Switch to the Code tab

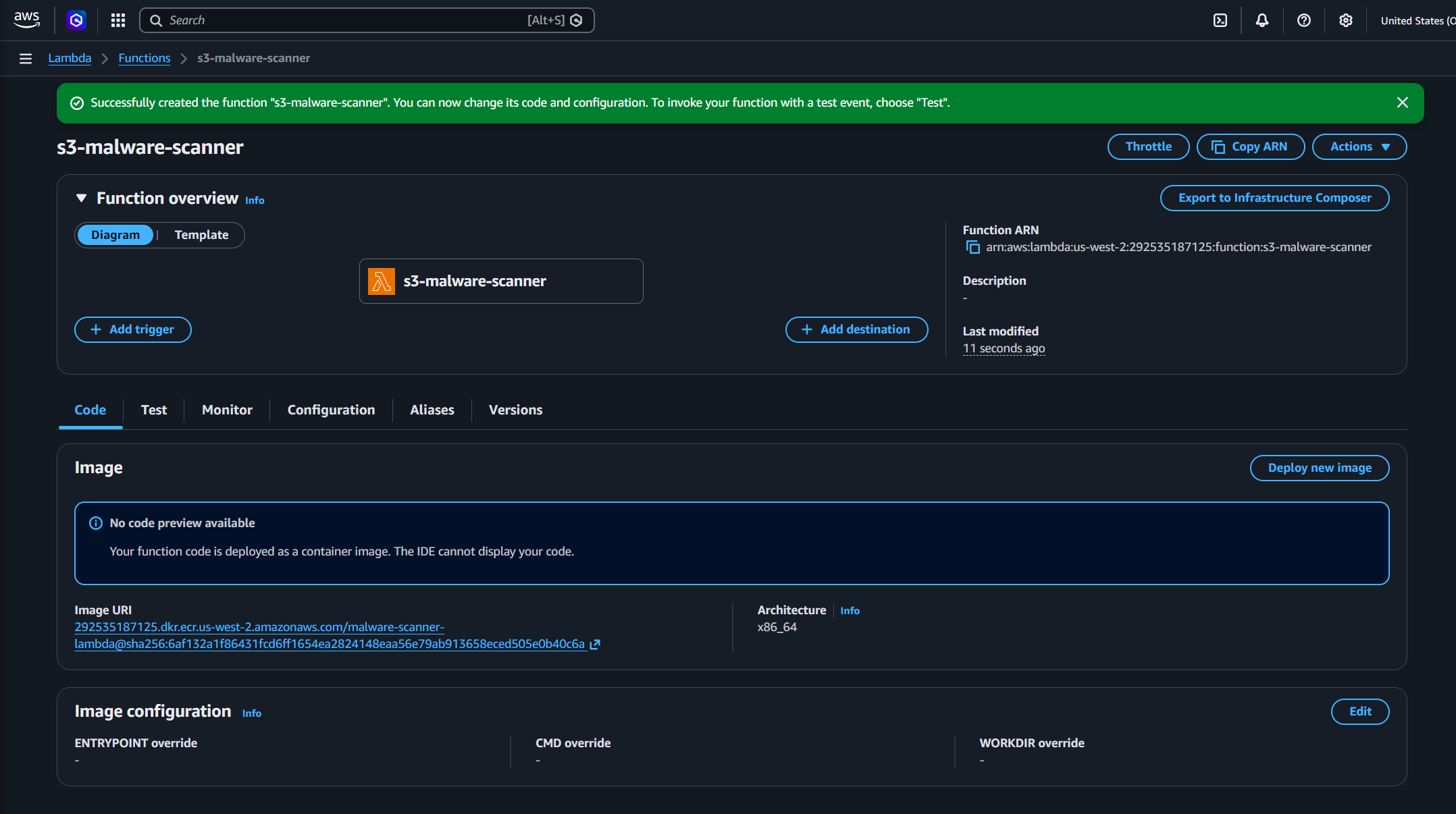(x=90, y=410)
